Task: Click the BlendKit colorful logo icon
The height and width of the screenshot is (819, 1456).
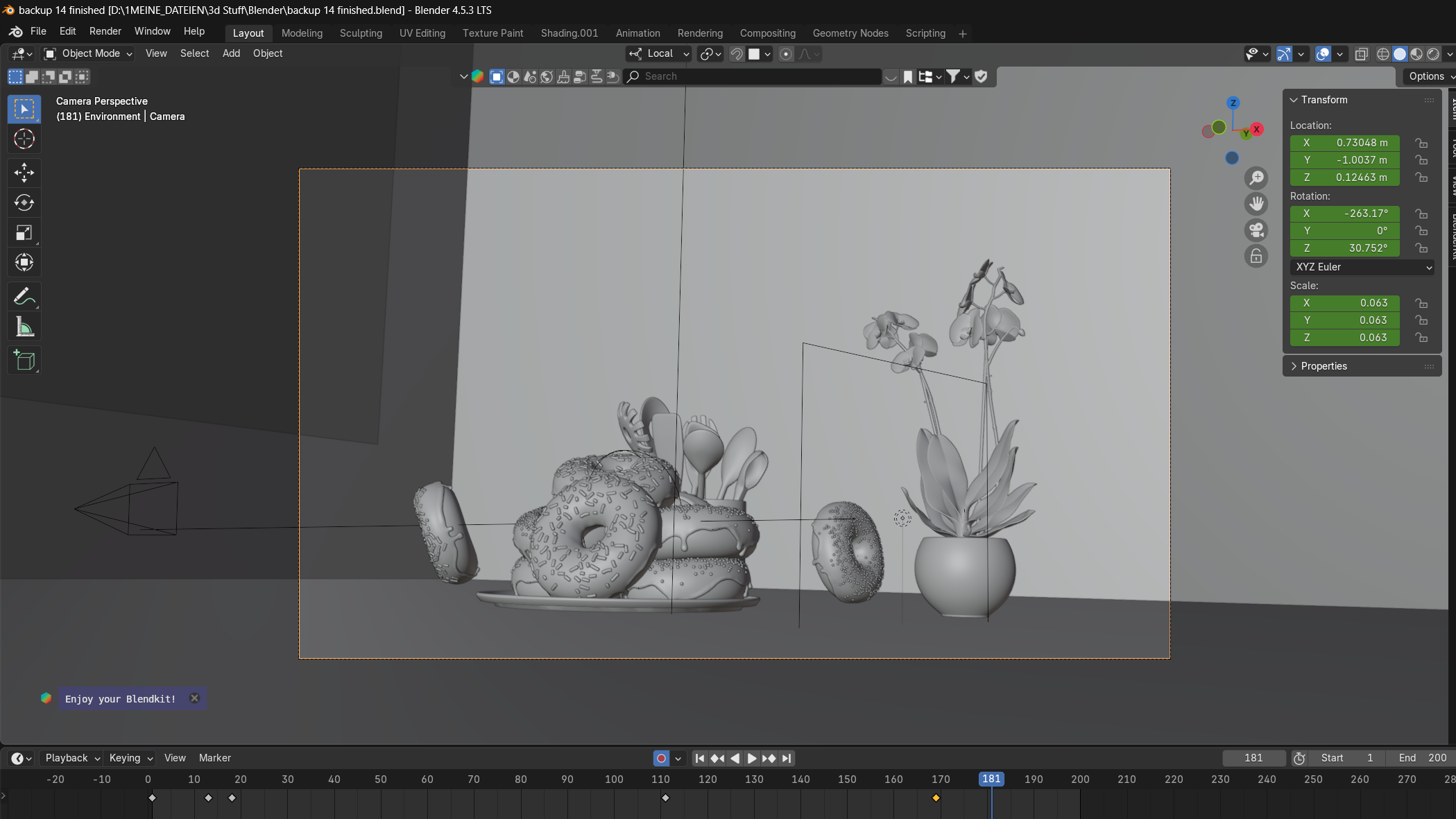Action: click(477, 76)
